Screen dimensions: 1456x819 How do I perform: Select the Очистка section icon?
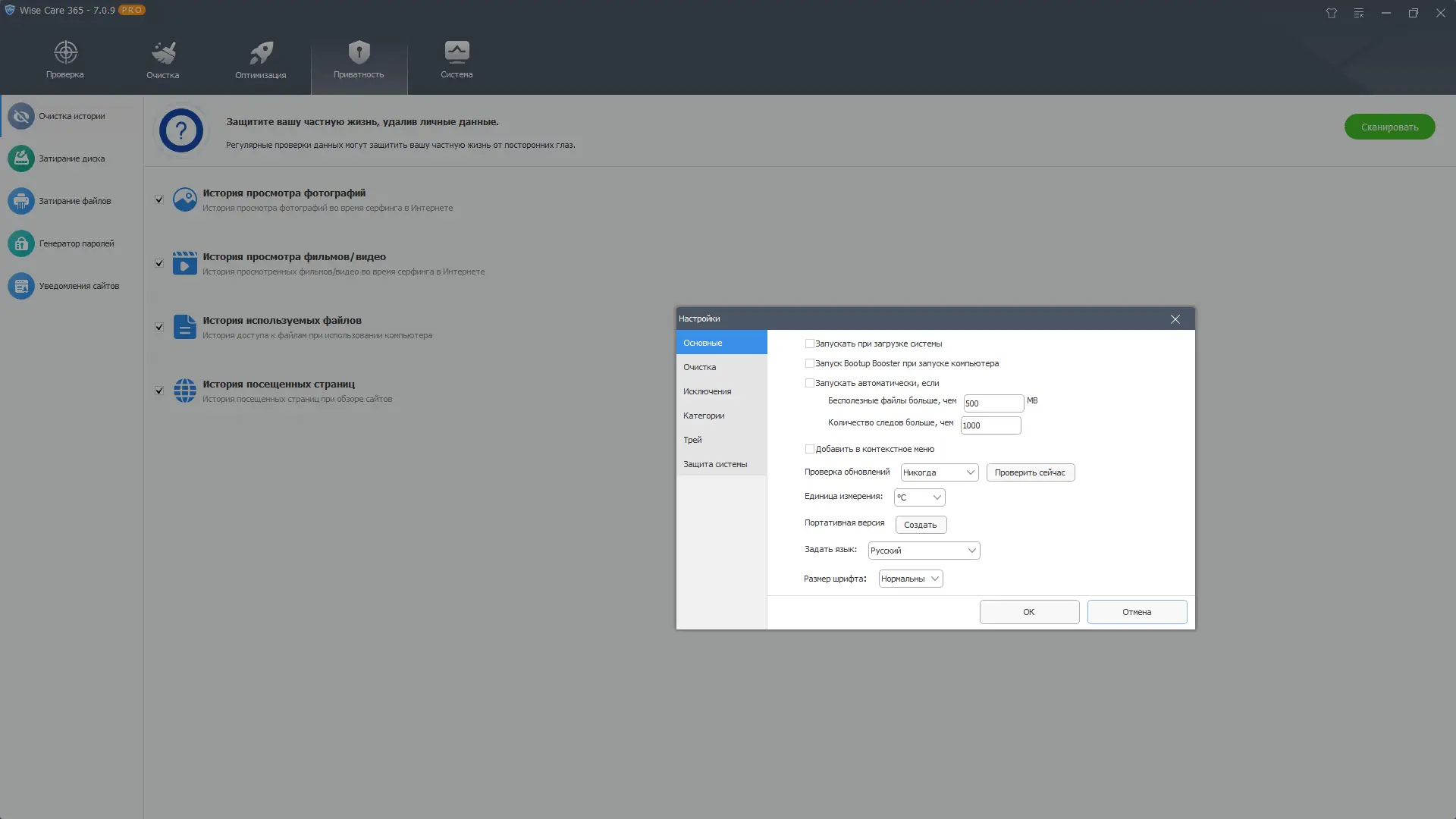tap(162, 59)
